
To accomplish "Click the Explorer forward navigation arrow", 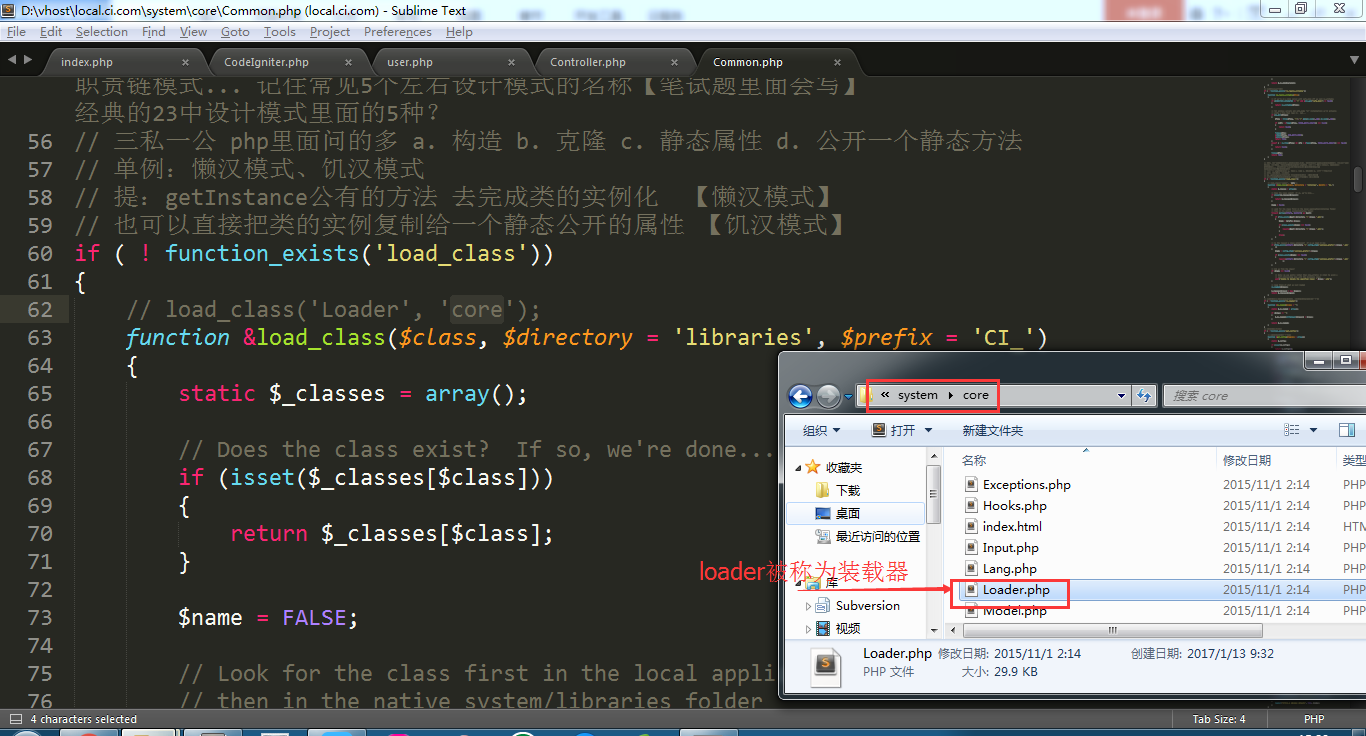I will [x=828, y=396].
